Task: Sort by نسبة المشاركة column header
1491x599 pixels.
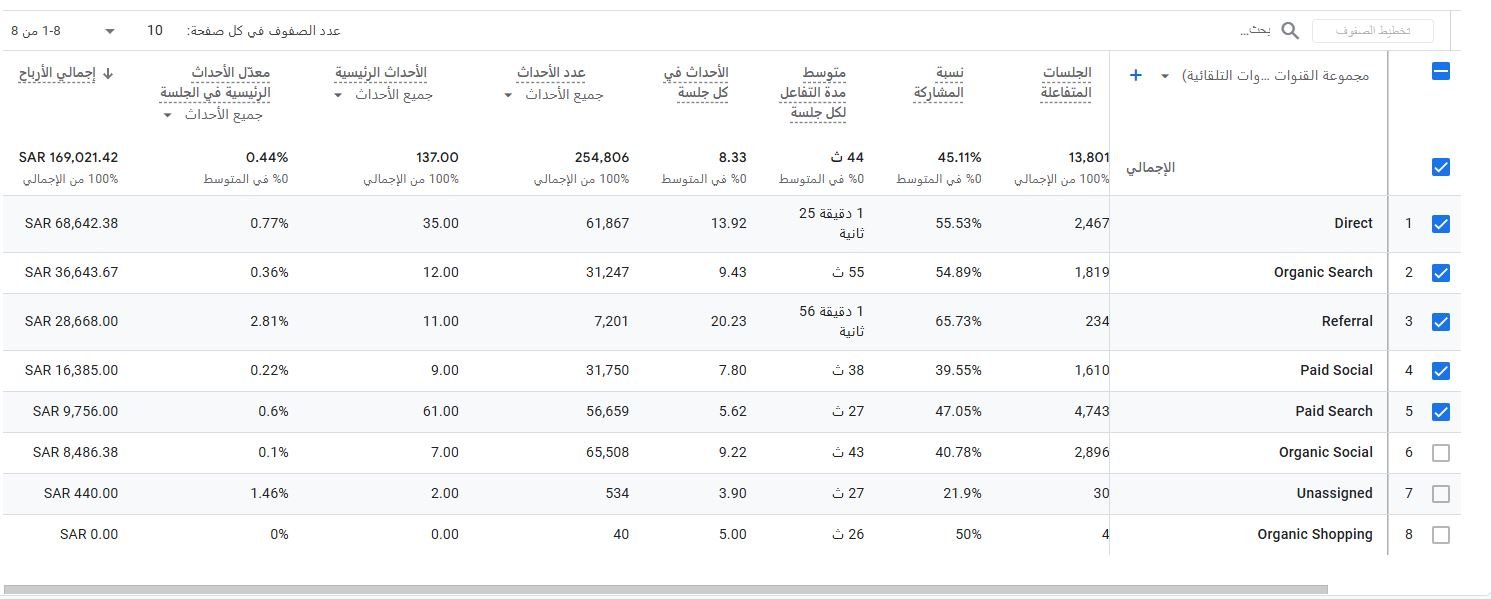Action: 938,83
